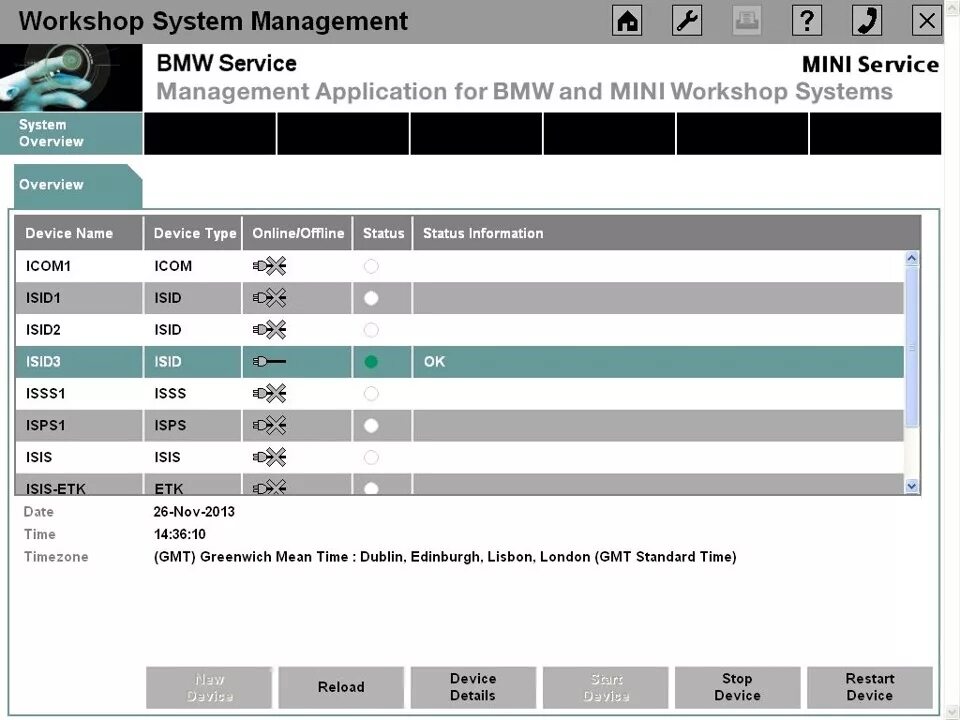
Task: Click the status indicator of ISIS
Action: (x=371, y=457)
